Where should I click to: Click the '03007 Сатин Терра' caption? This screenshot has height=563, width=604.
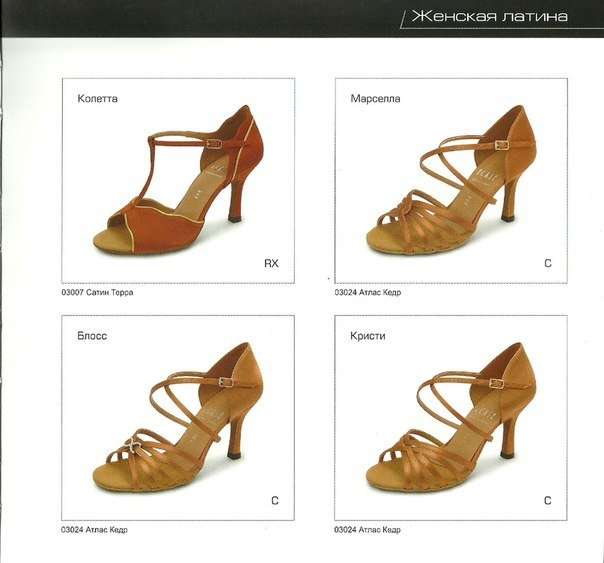(97, 292)
